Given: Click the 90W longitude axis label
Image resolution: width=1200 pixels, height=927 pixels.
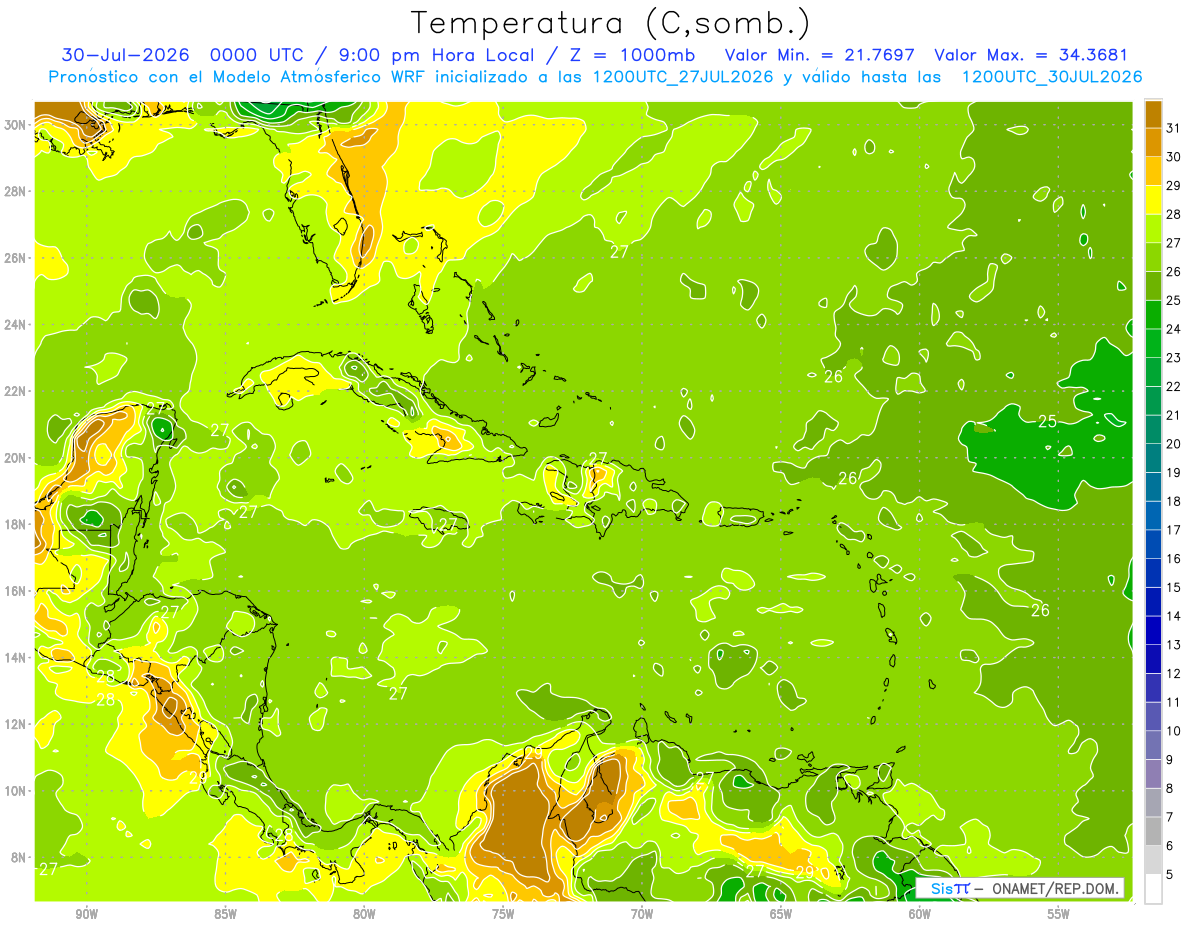Looking at the screenshot, I should [86, 914].
